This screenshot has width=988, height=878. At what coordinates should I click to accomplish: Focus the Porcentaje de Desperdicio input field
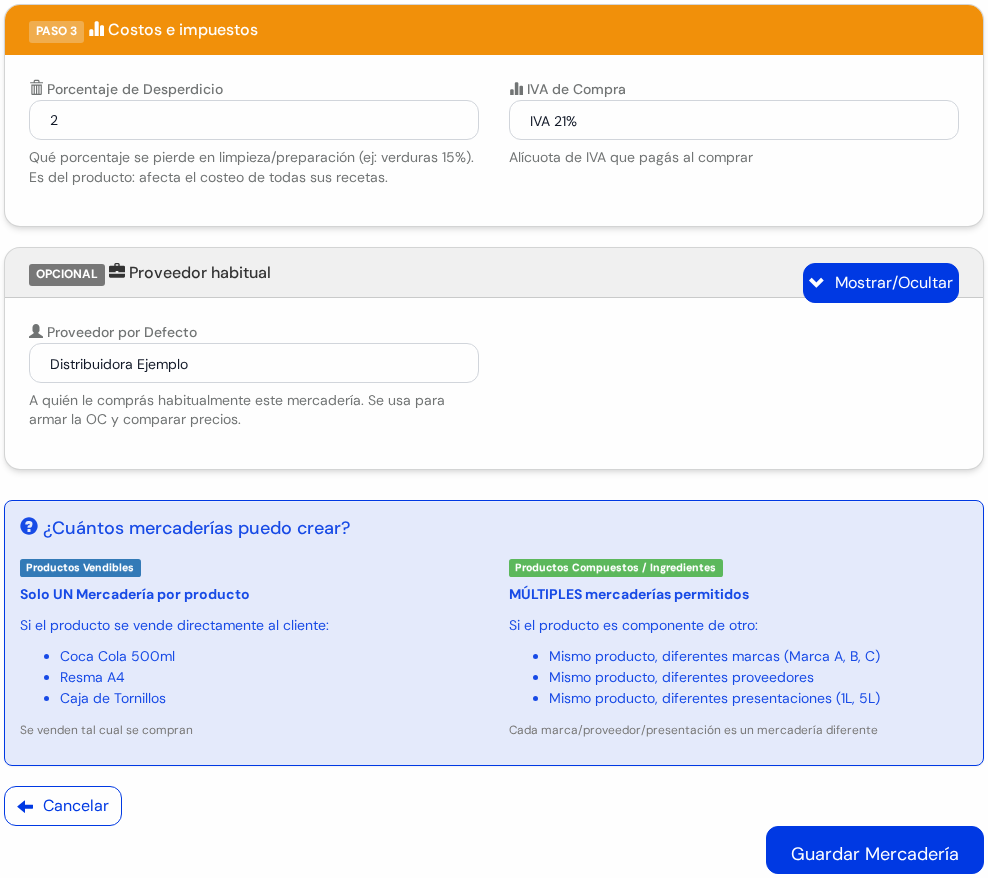[x=254, y=120]
